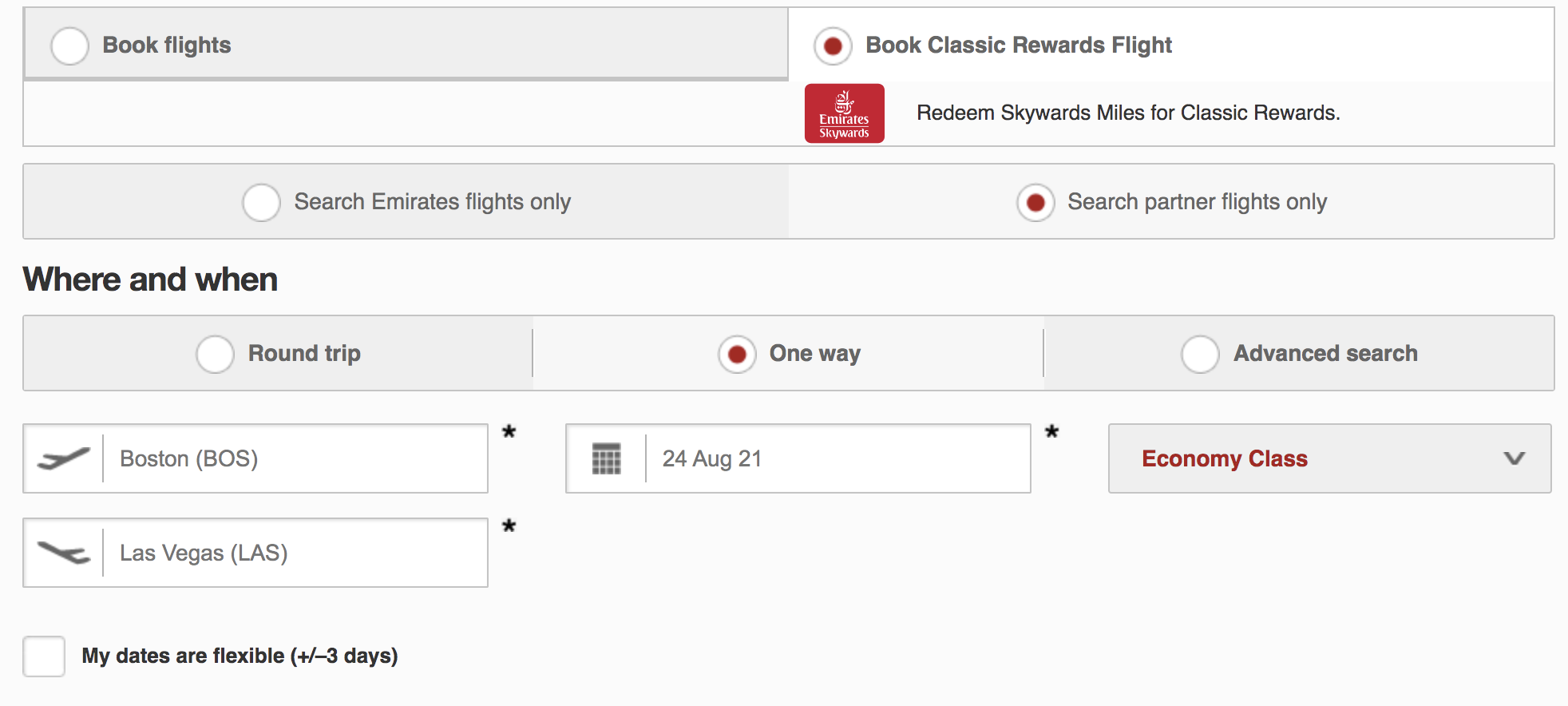Open the Economy Class dropdown

[x=1329, y=458]
